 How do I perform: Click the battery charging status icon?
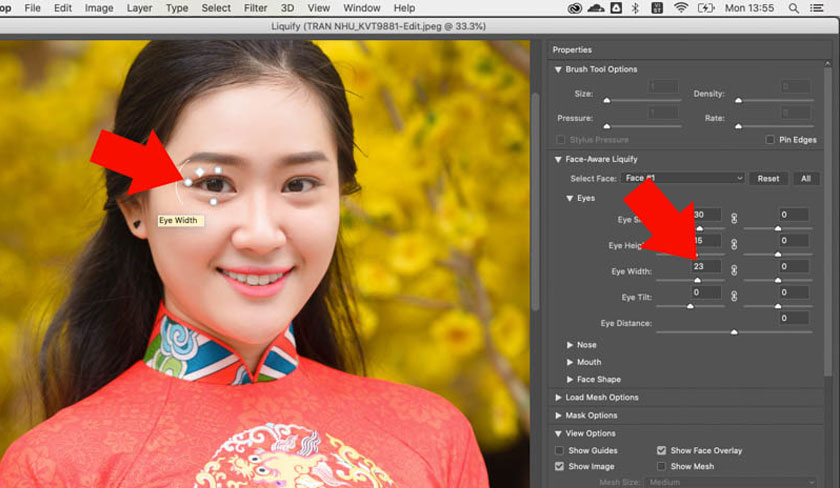(x=706, y=8)
